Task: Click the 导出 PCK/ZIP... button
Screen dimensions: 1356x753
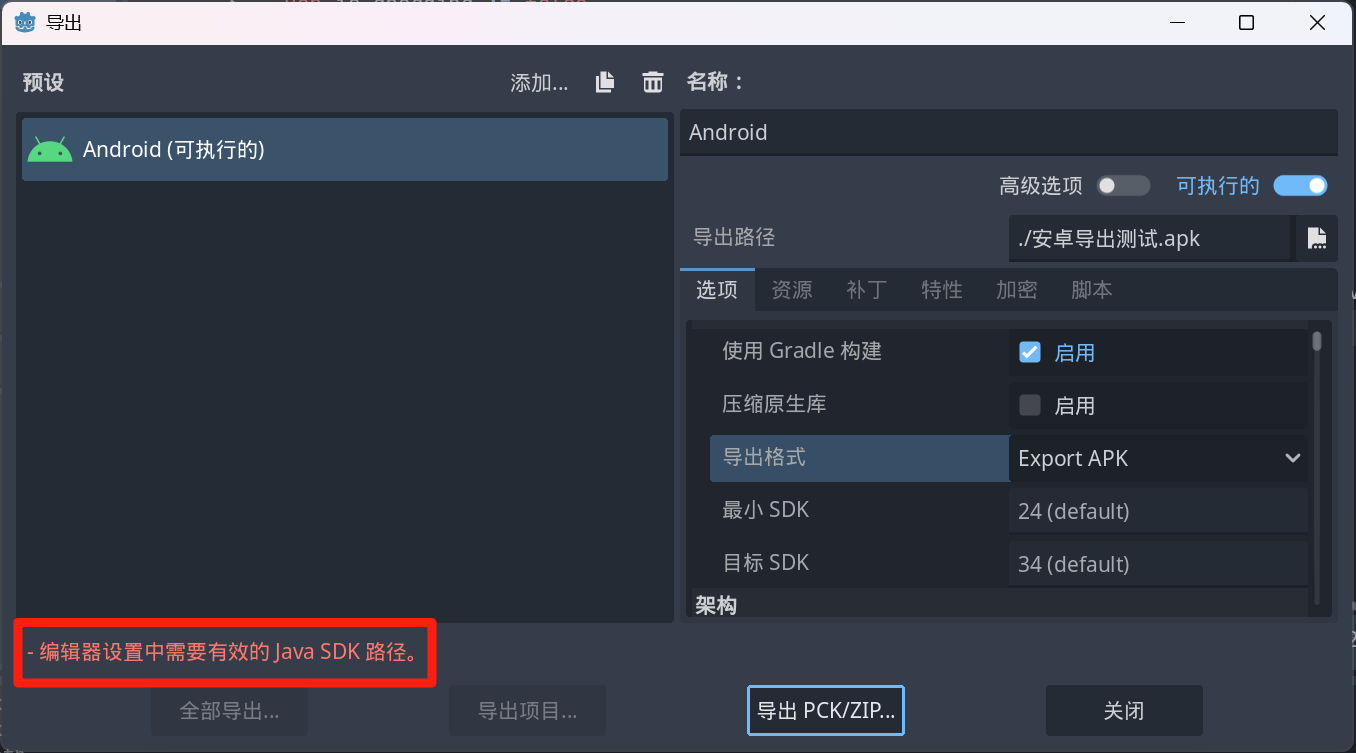Action: (x=826, y=711)
